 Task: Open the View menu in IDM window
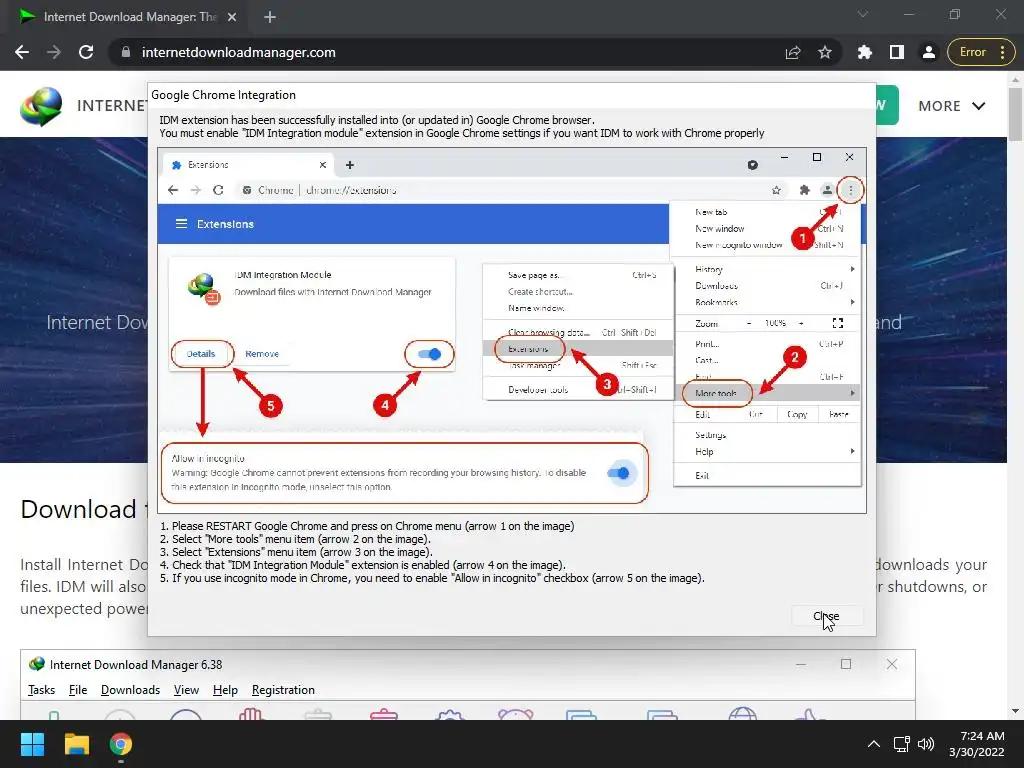186,690
